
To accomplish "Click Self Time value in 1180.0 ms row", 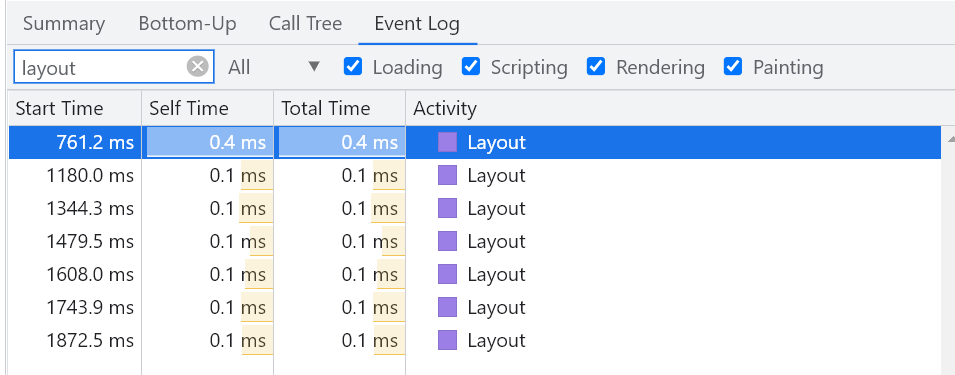I will [238, 175].
